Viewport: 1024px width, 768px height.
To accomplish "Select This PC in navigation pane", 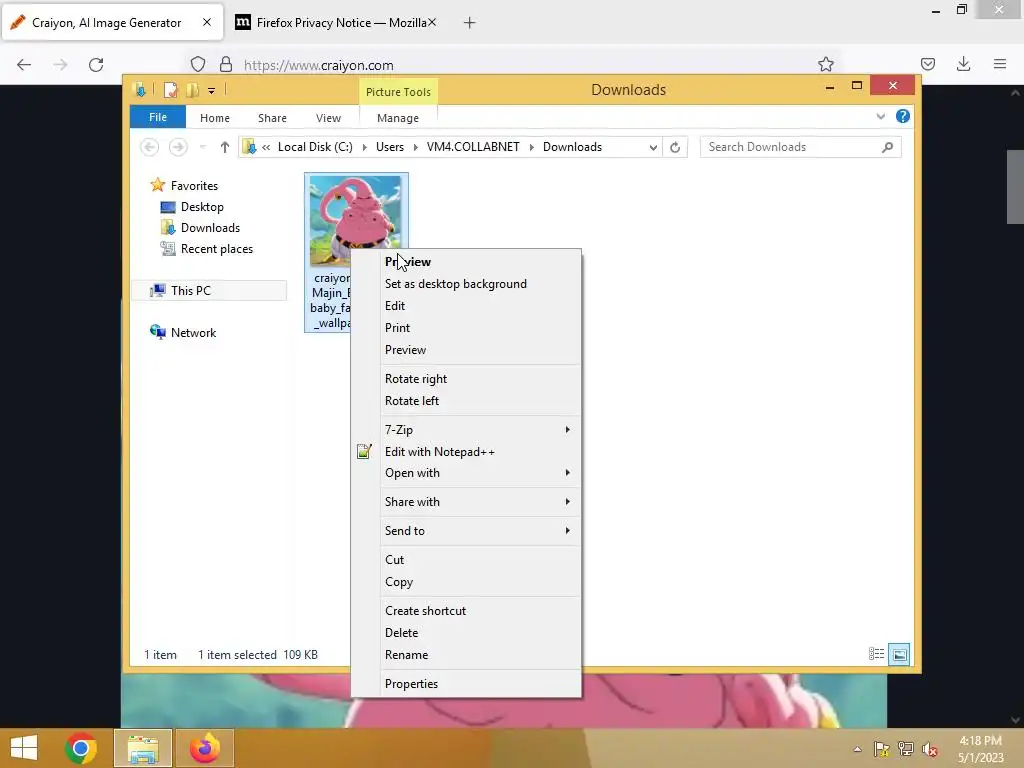I will click(209, 291).
